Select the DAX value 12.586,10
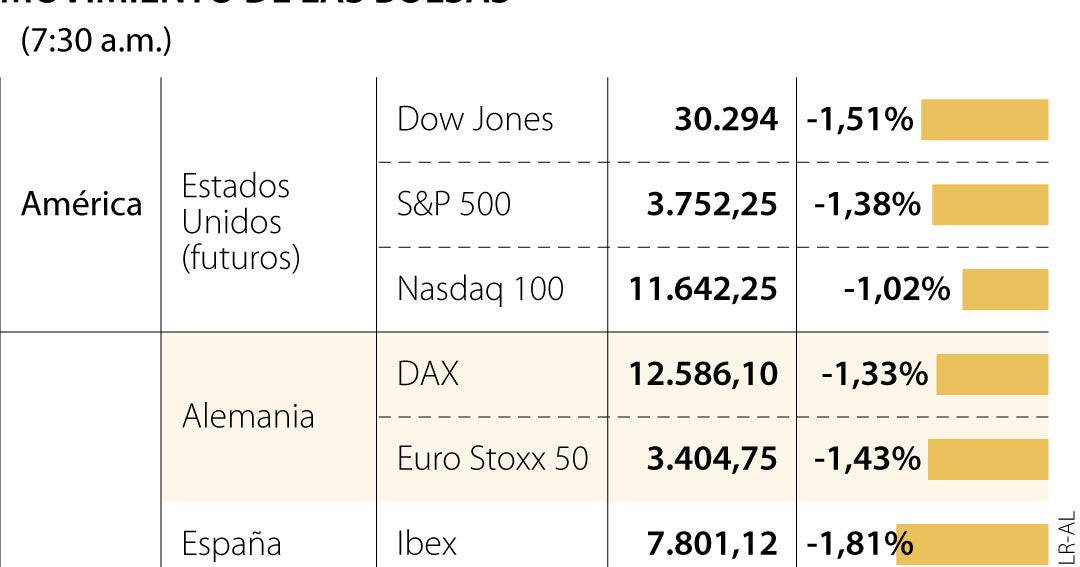This screenshot has height=567, width=1080. [x=703, y=374]
